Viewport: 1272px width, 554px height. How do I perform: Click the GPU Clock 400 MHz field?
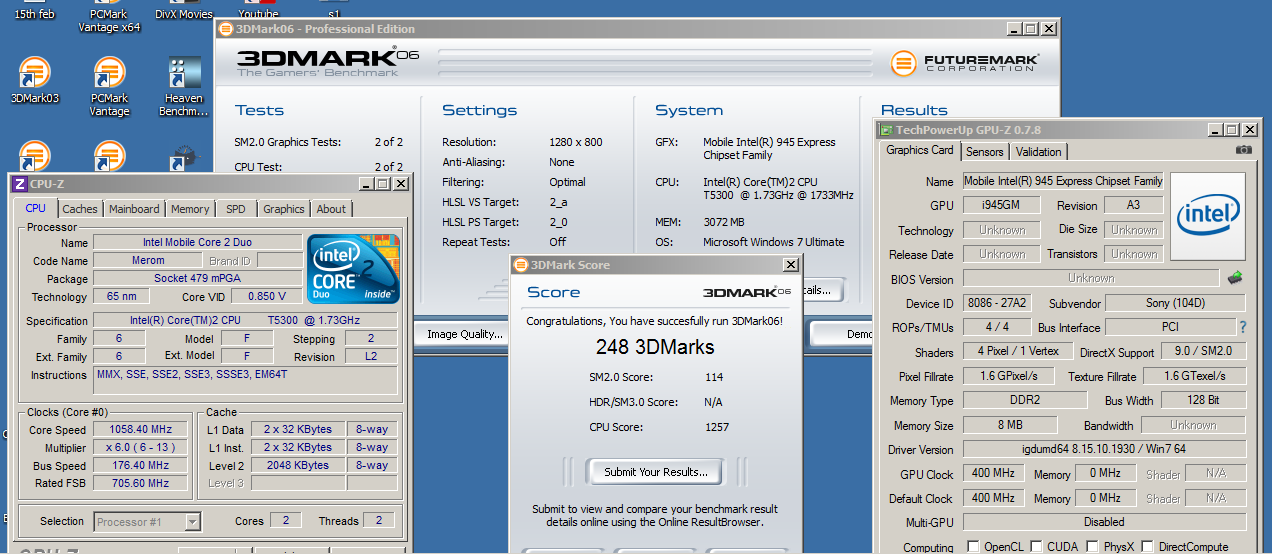point(994,474)
